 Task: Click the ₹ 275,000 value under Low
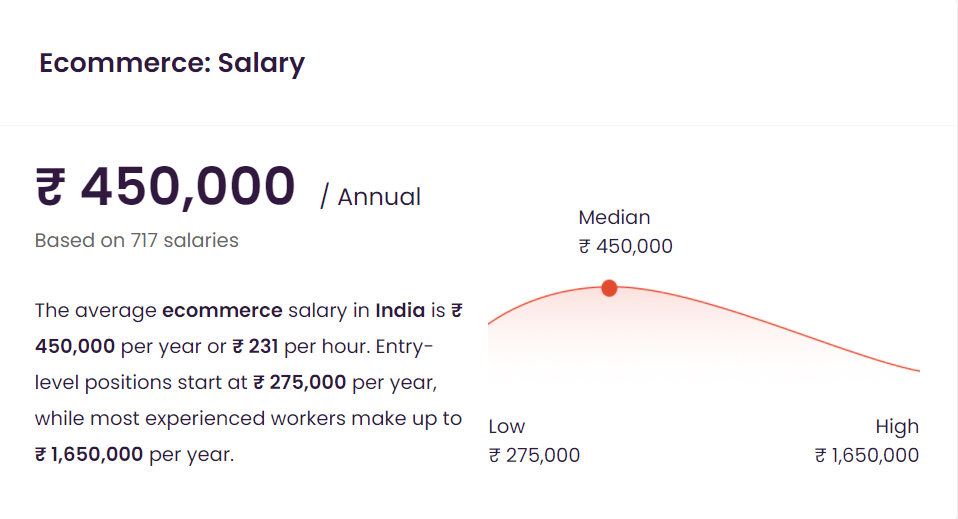[x=534, y=455]
